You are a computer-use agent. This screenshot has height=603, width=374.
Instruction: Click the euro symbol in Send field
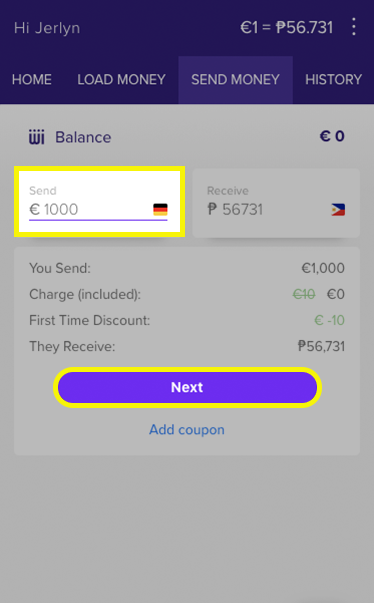coord(35,210)
